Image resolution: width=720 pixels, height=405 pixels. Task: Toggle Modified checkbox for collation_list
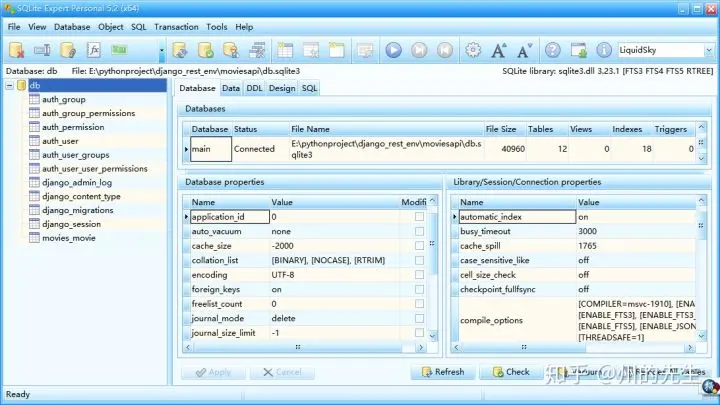tap(419, 260)
